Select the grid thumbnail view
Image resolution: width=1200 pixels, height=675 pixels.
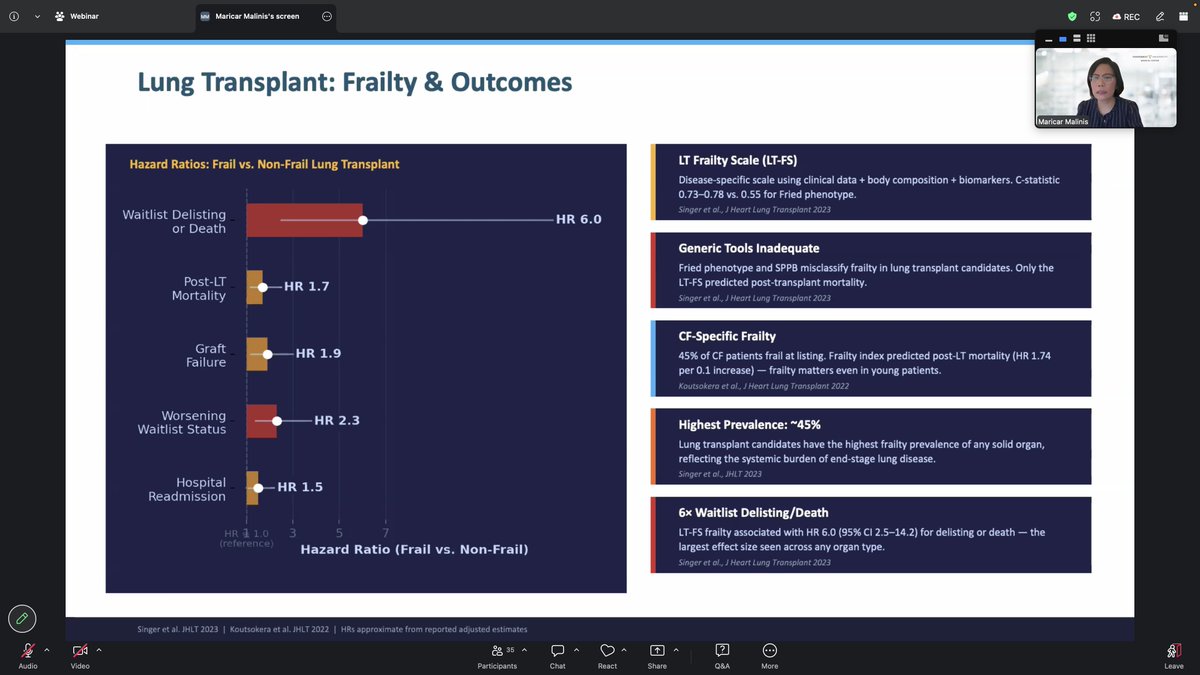coord(1091,38)
